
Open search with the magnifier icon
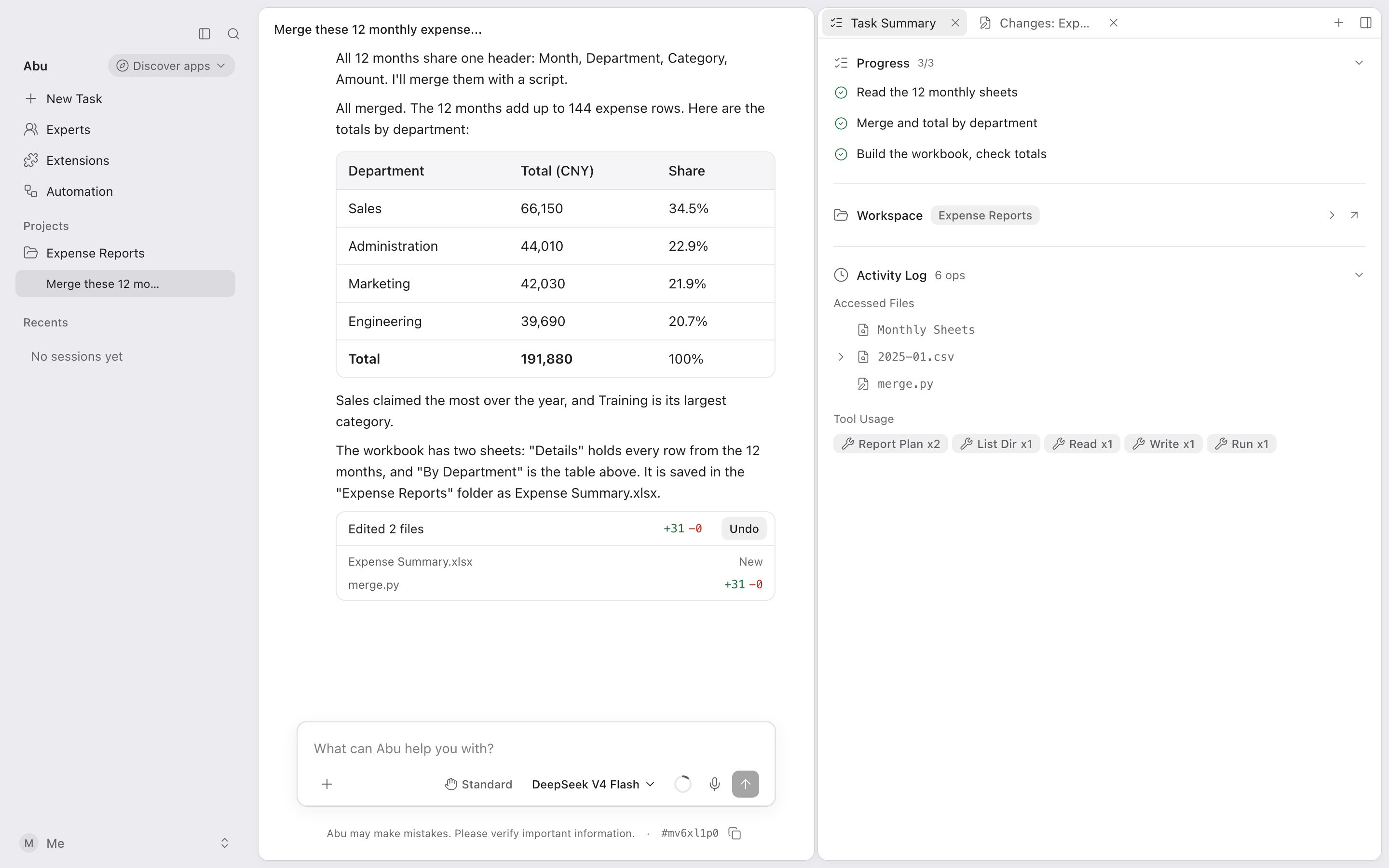coord(233,34)
